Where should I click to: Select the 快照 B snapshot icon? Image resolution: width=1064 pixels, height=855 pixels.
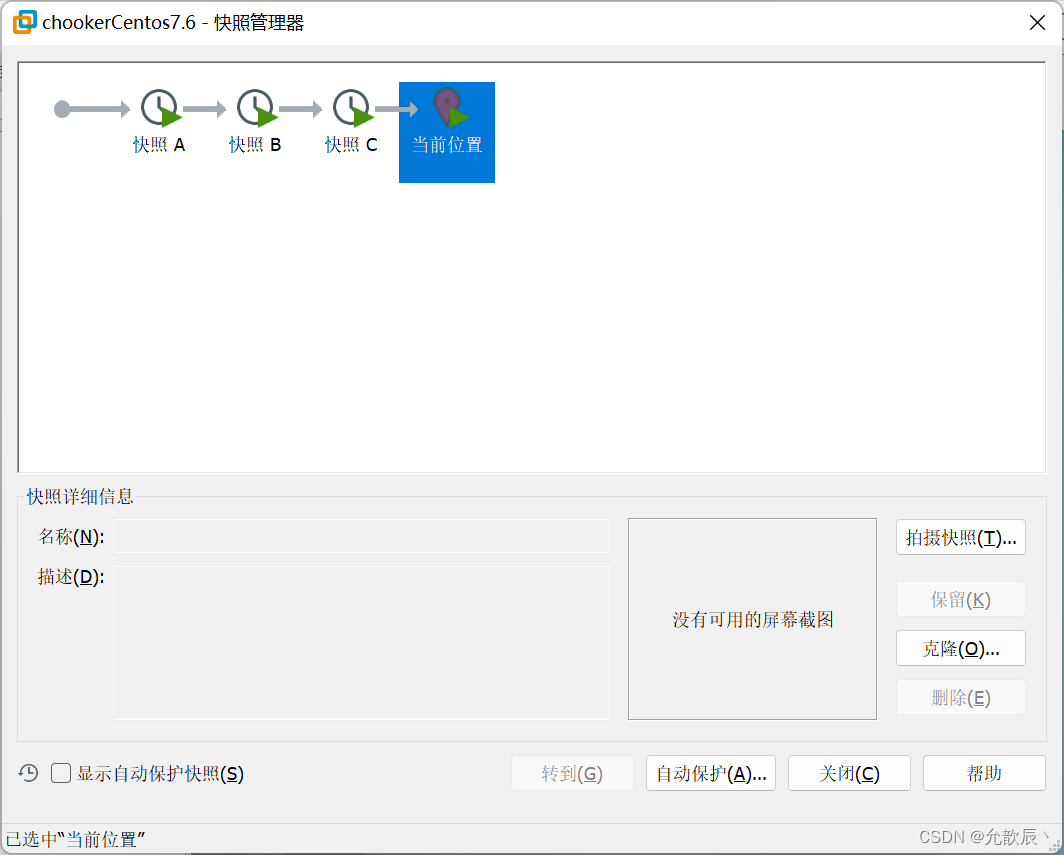pyautogui.click(x=257, y=109)
